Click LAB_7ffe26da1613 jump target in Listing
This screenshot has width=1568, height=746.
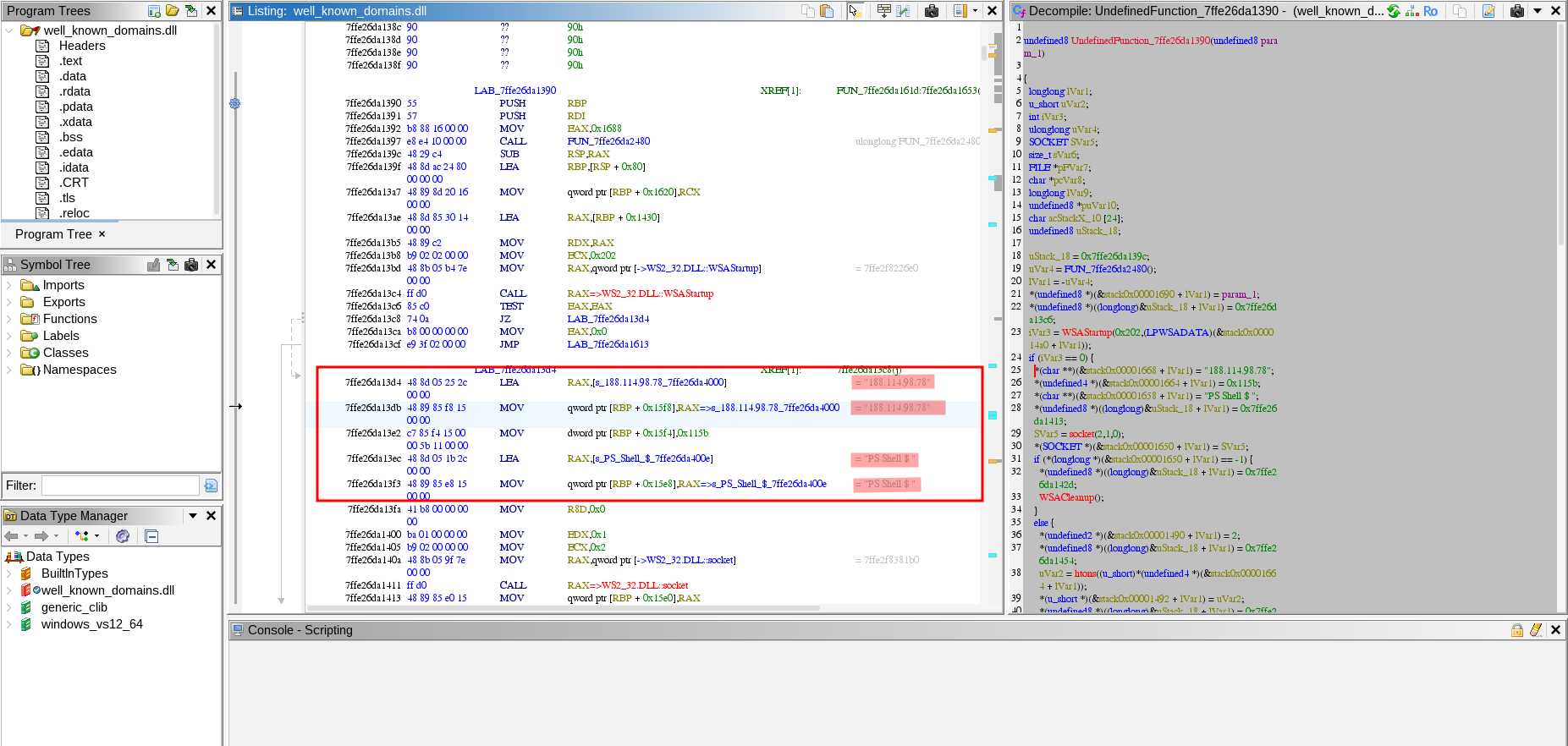(608, 344)
